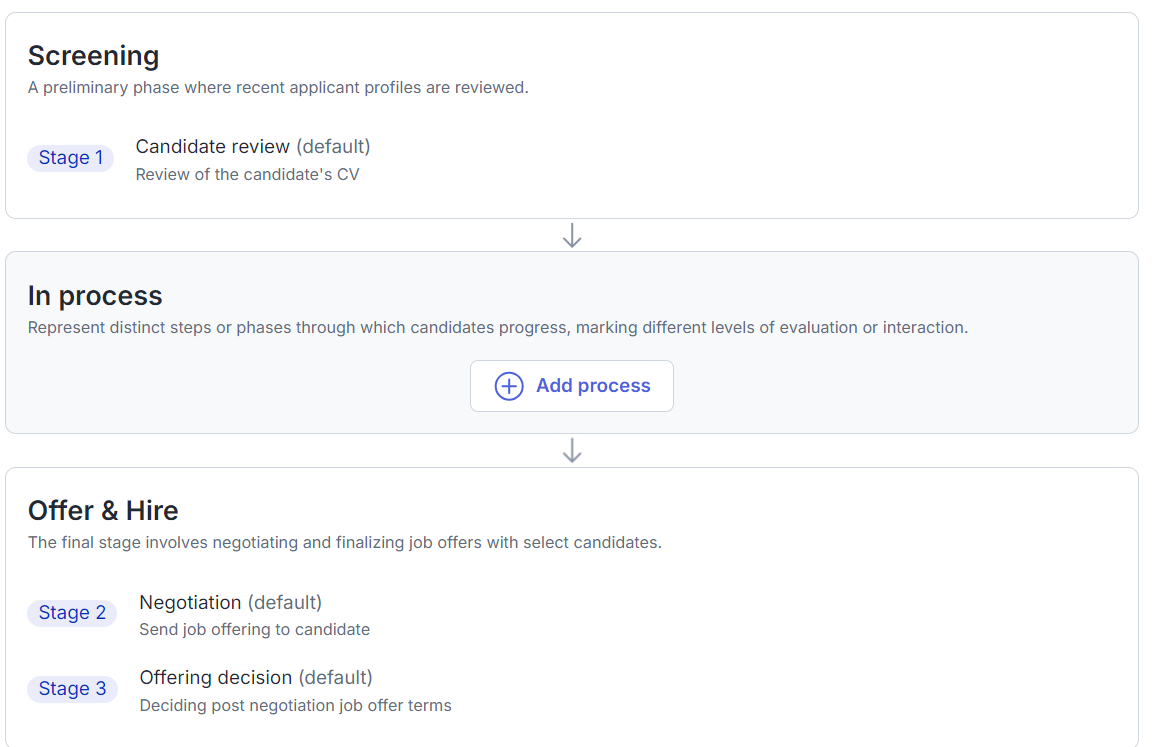Click the down arrow above the Offer & Hire card
The width and height of the screenshot is (1155, 747).
pos(572,451)
